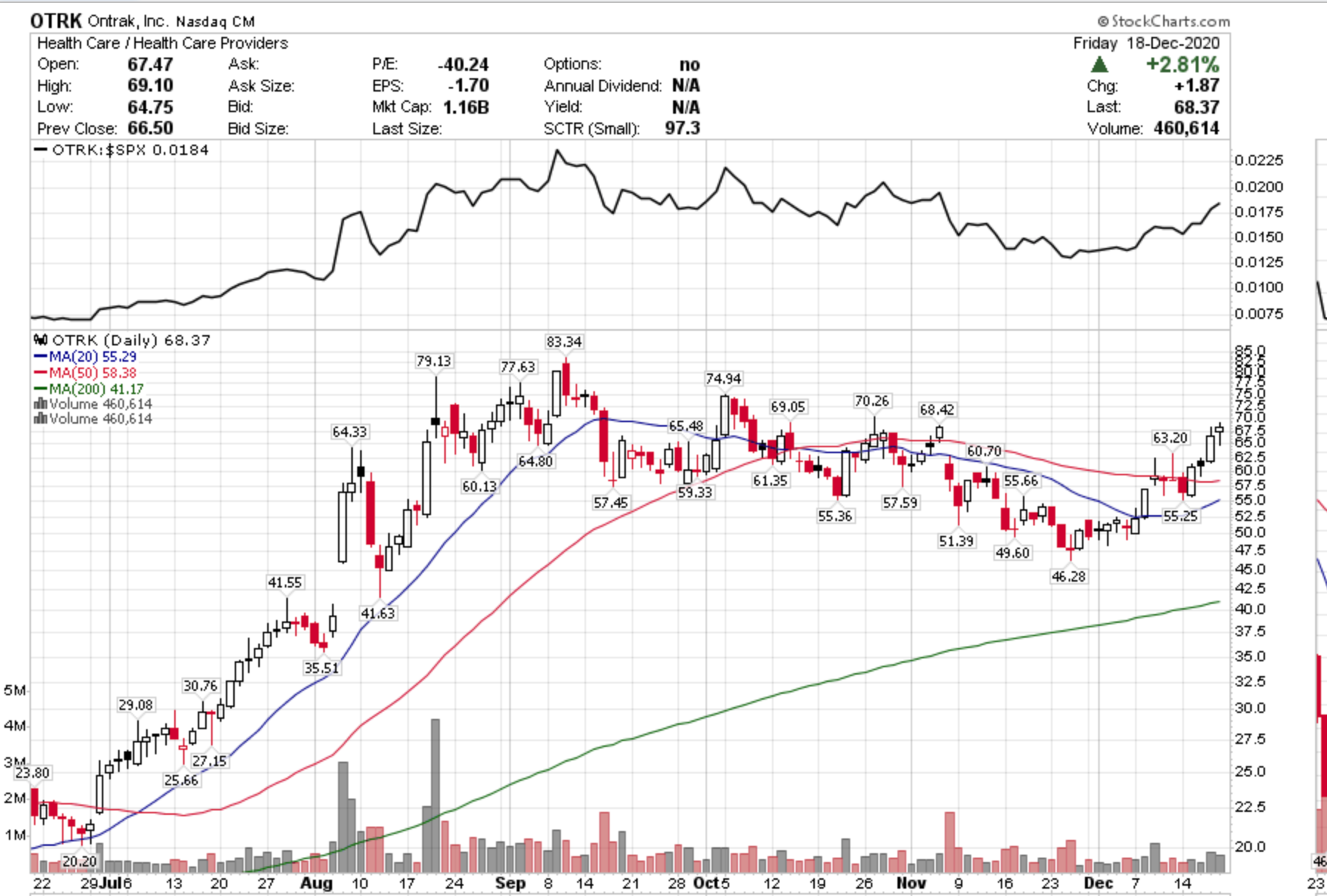This screenshot has height=896, width=1327.
Task: Click the tallest gray volume bar in August
Action: point(435,796)
